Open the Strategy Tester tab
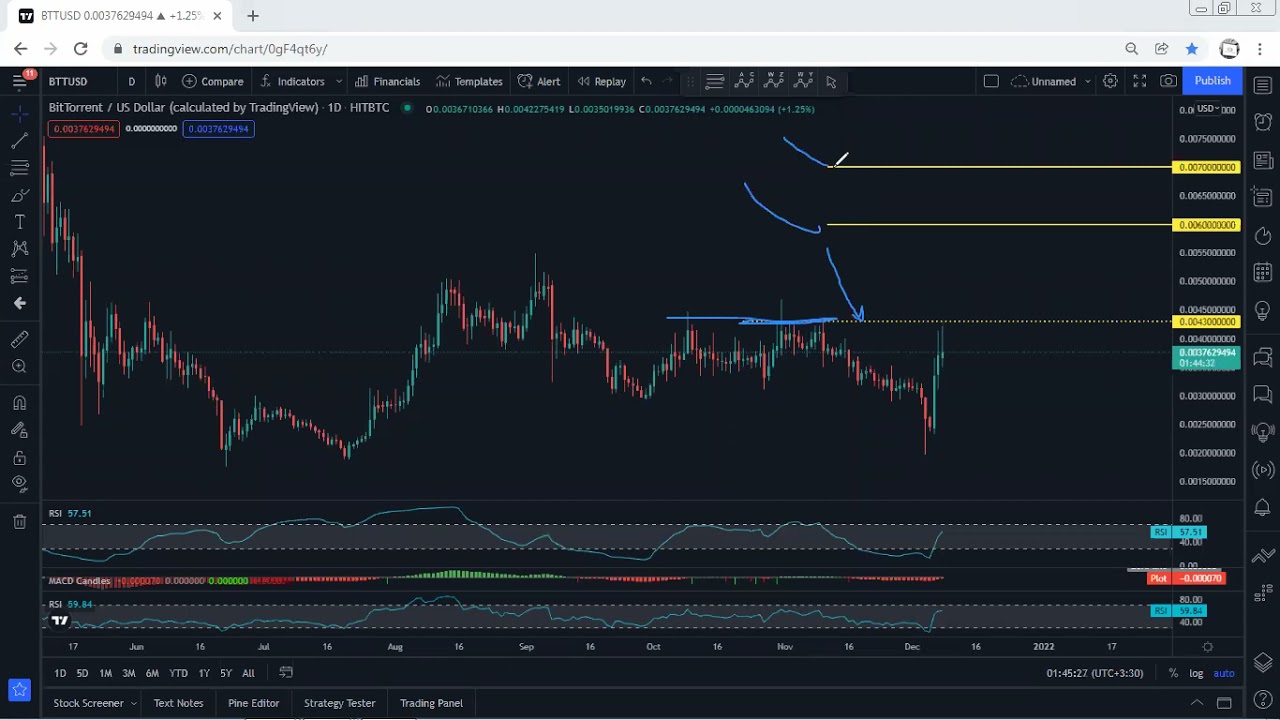Viewport: 1280px width, 720px height. (x=339, y=703)
